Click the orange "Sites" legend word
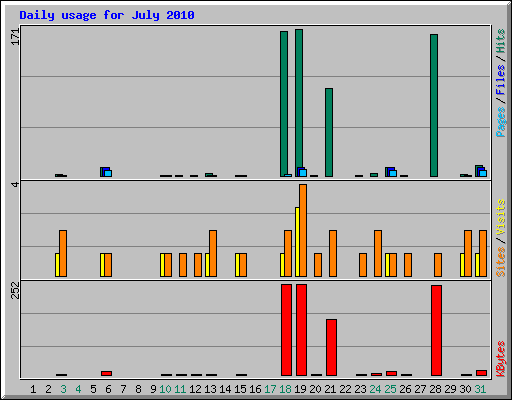512x400 pixels. tap(500, 262)
